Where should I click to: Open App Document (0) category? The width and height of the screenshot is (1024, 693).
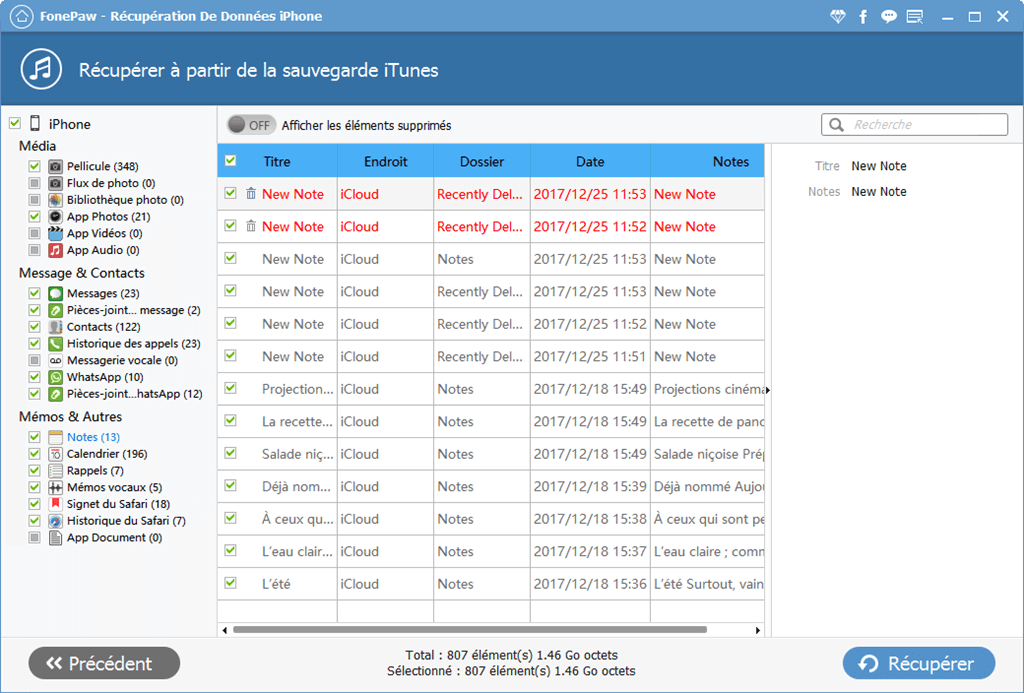pos(114,538)
